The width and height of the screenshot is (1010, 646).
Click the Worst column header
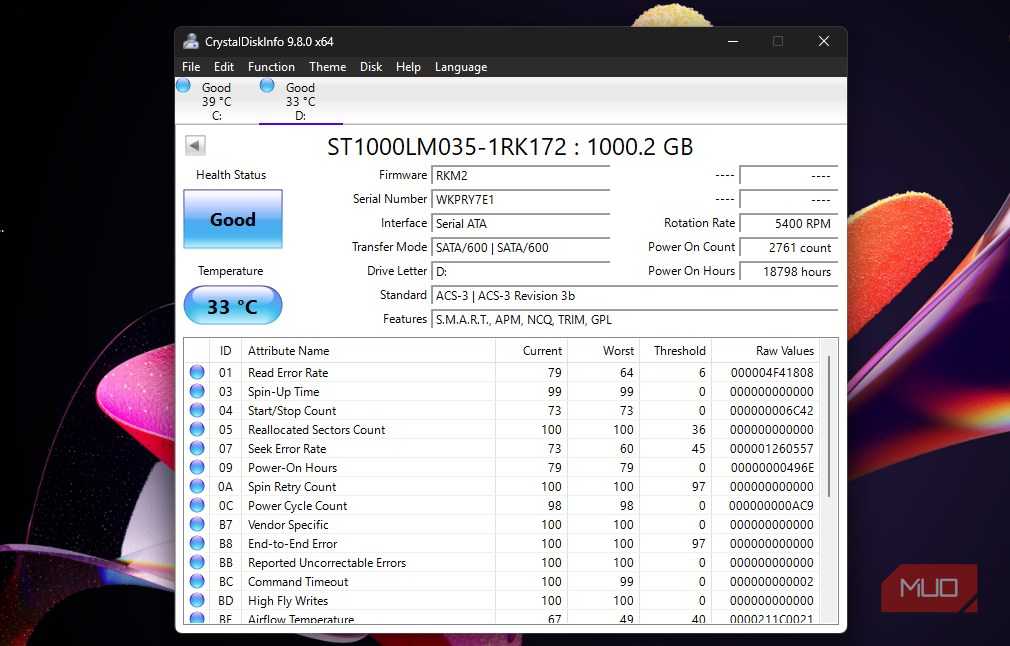point(604,350)
